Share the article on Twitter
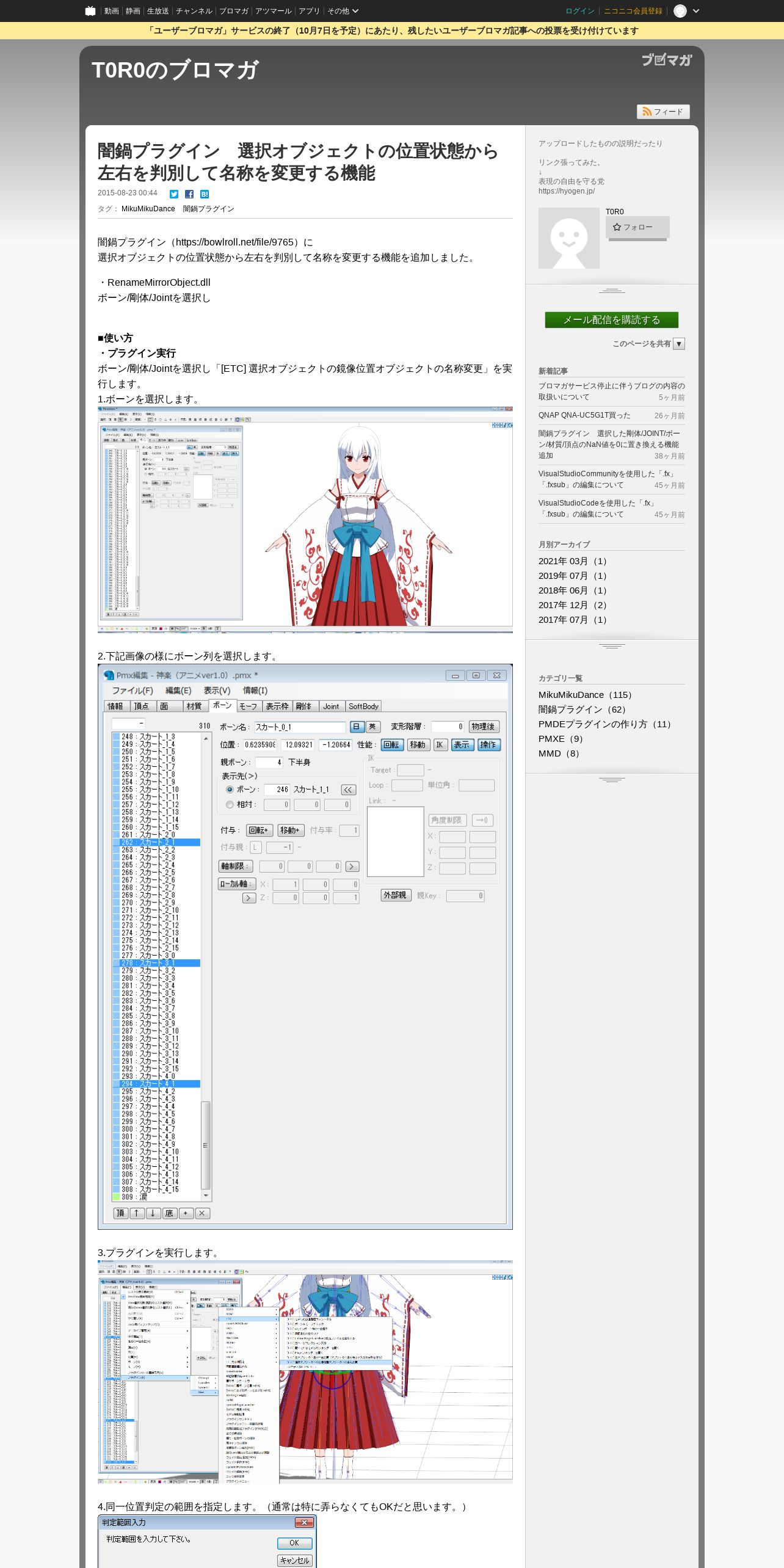This screenshot has height=1568, width=784. coord(174,194)
